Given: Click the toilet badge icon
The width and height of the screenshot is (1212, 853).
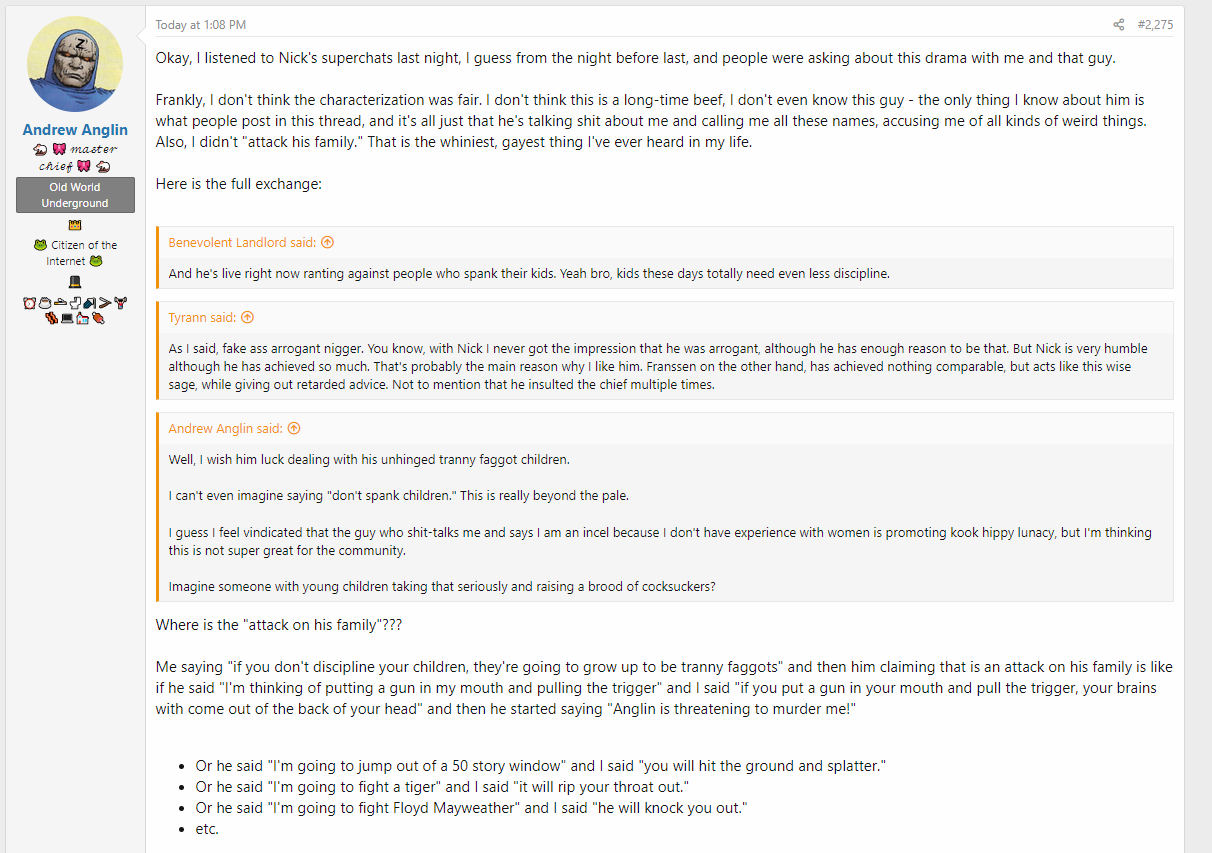Looking at the screenshot, I should (x=75, y=303).
